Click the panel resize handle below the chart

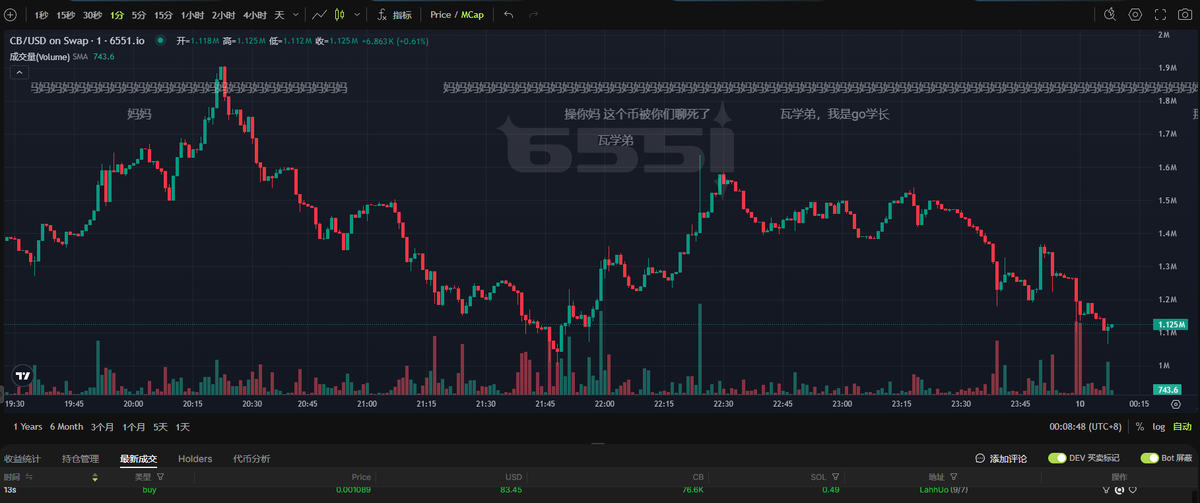pos(599,443)
